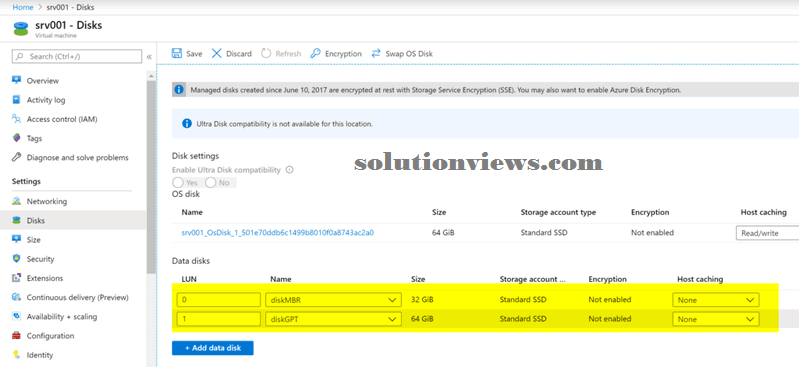Click info icon in managed disks encryption banner
Screen dimensions: 799x367
coord(179,90)
